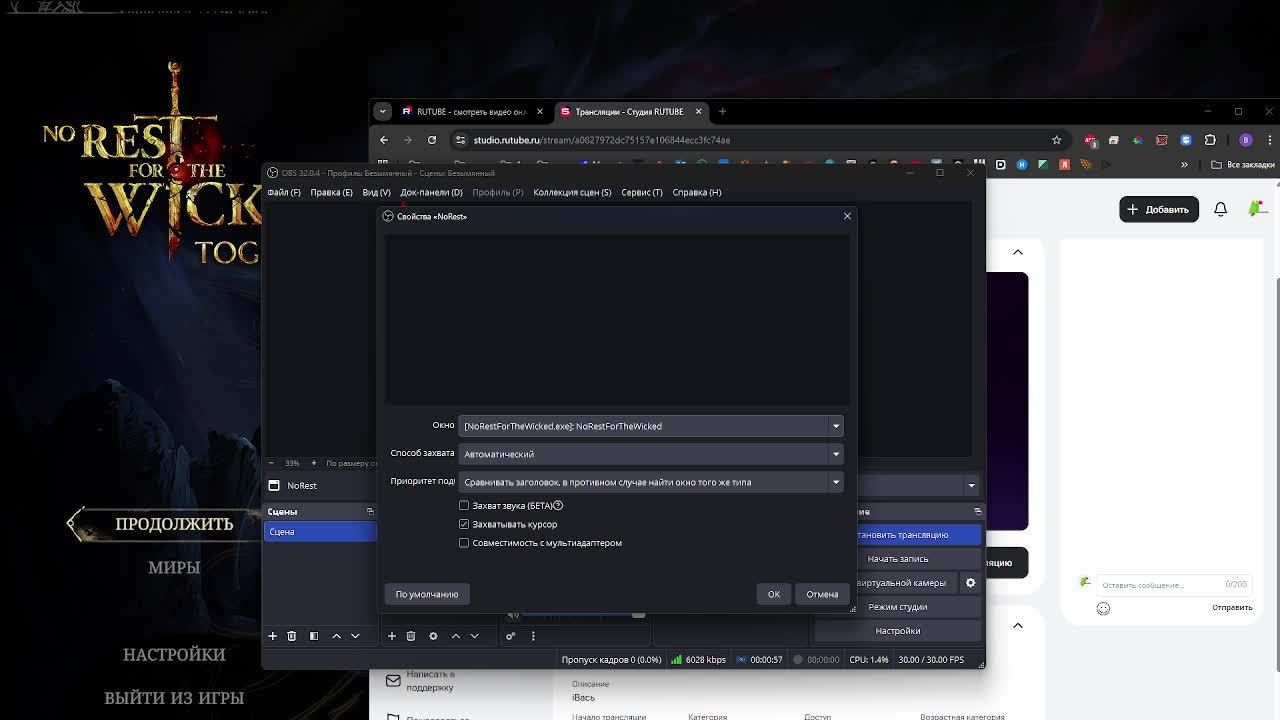Delete the selected scene using the trash icon in Scenes panel
Image resolution: width=1280 pixels, height=720 pixels.
[292, 636]
